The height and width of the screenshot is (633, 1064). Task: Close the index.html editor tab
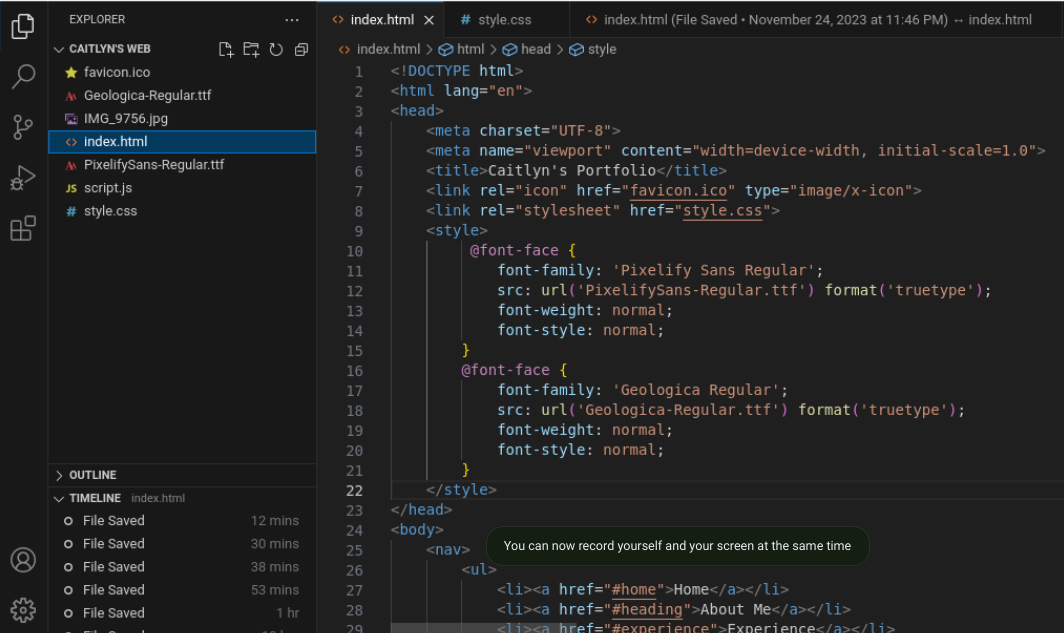[x=429, y=20]
